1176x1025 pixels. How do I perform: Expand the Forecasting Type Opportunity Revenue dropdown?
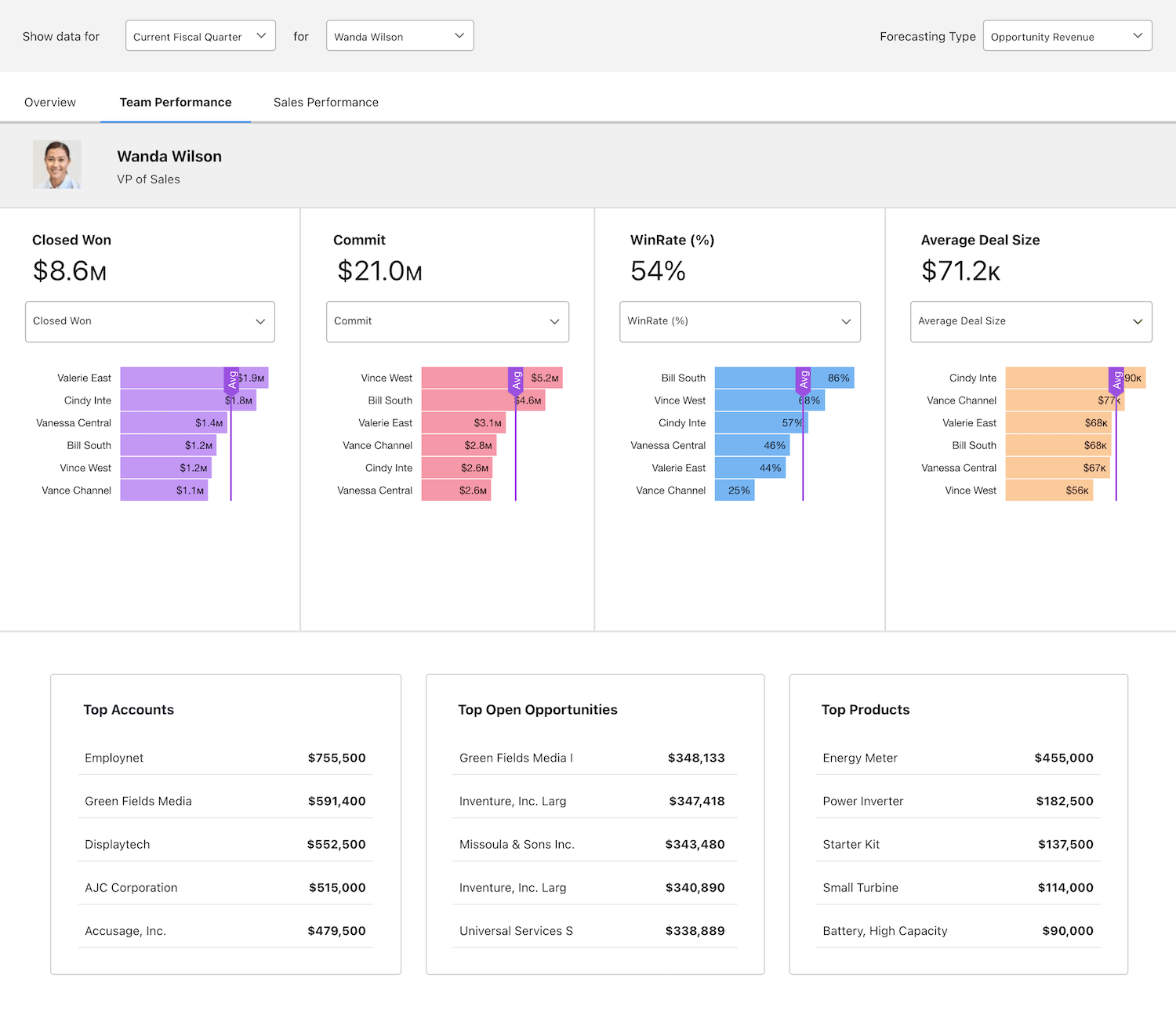coord(1066,36)
